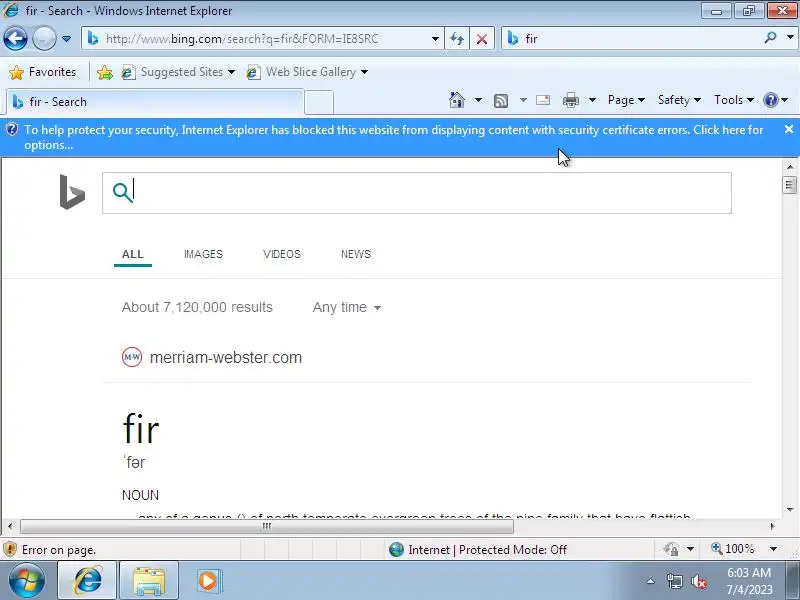The width and height of the screenshot is (800, 600).
Task: Click the status bar privacy lock icon
Action: [670, 549]
